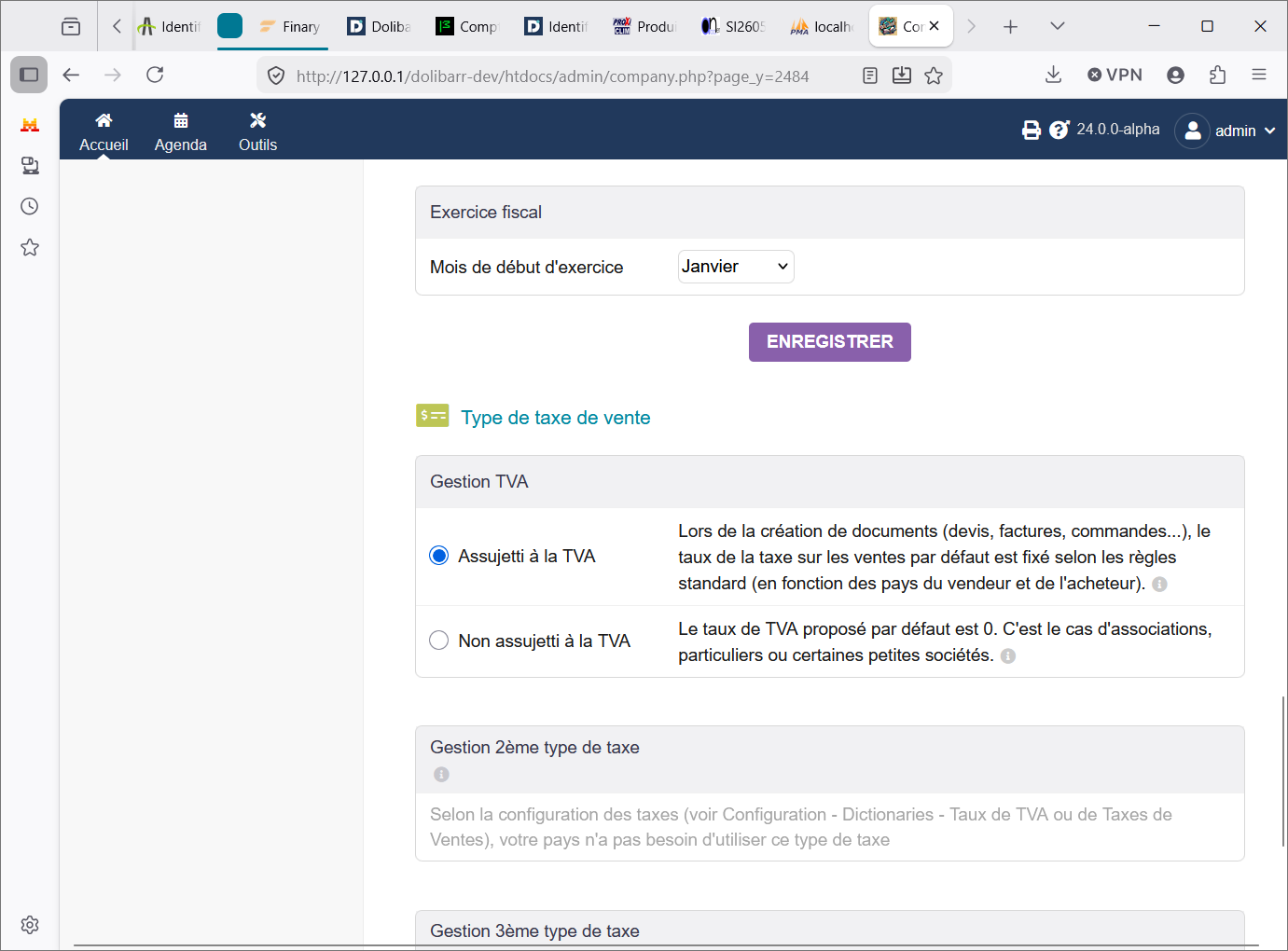Click the info icon under Gestion 2ème type de taxe
This screenshot has width=1288, height=951.
(441, 775)
